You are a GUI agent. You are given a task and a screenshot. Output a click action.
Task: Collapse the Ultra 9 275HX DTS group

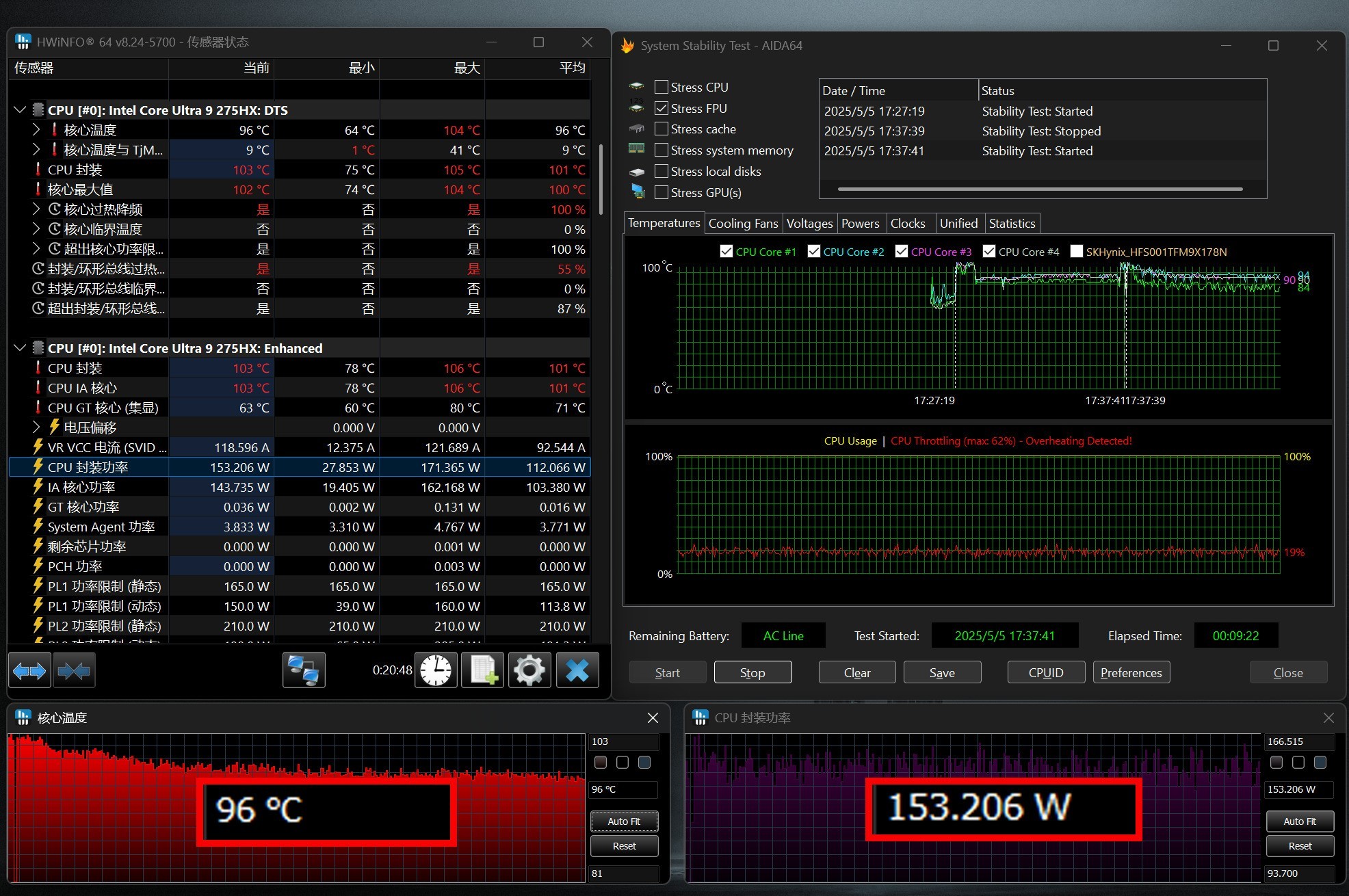[20, 110]
